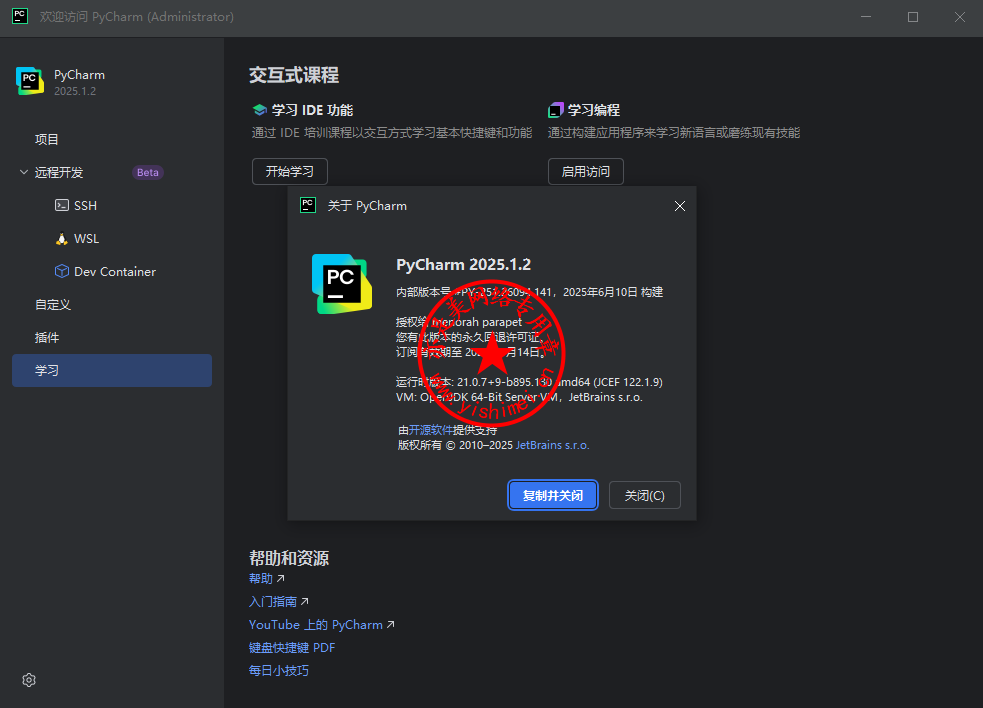Viewport: 983px width, 708px height.
Task: Click the graduation cap icon beside 学习 IDE 功能
Action: click(260, 110)
